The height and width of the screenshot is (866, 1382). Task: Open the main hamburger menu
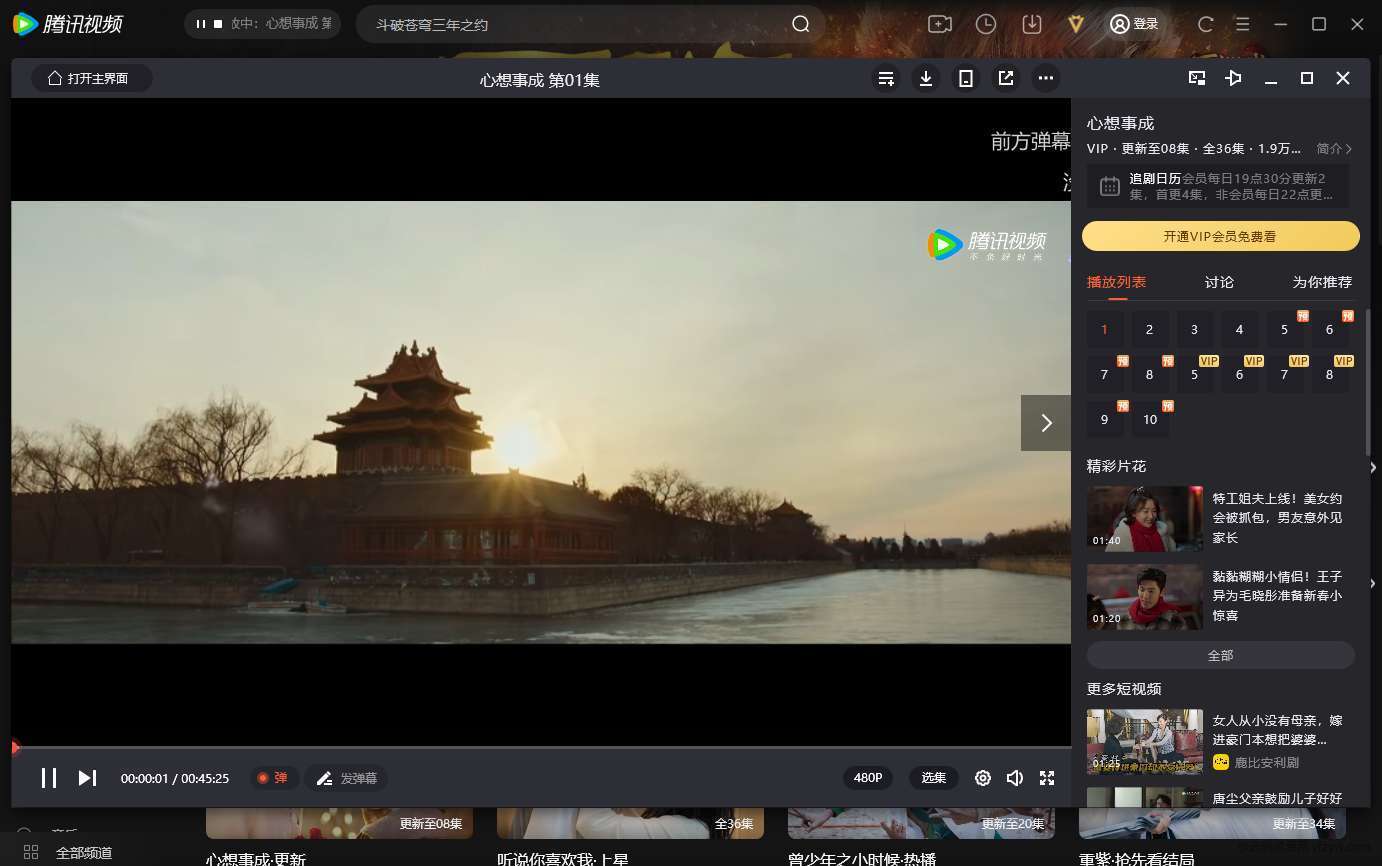click(1242, 24)
